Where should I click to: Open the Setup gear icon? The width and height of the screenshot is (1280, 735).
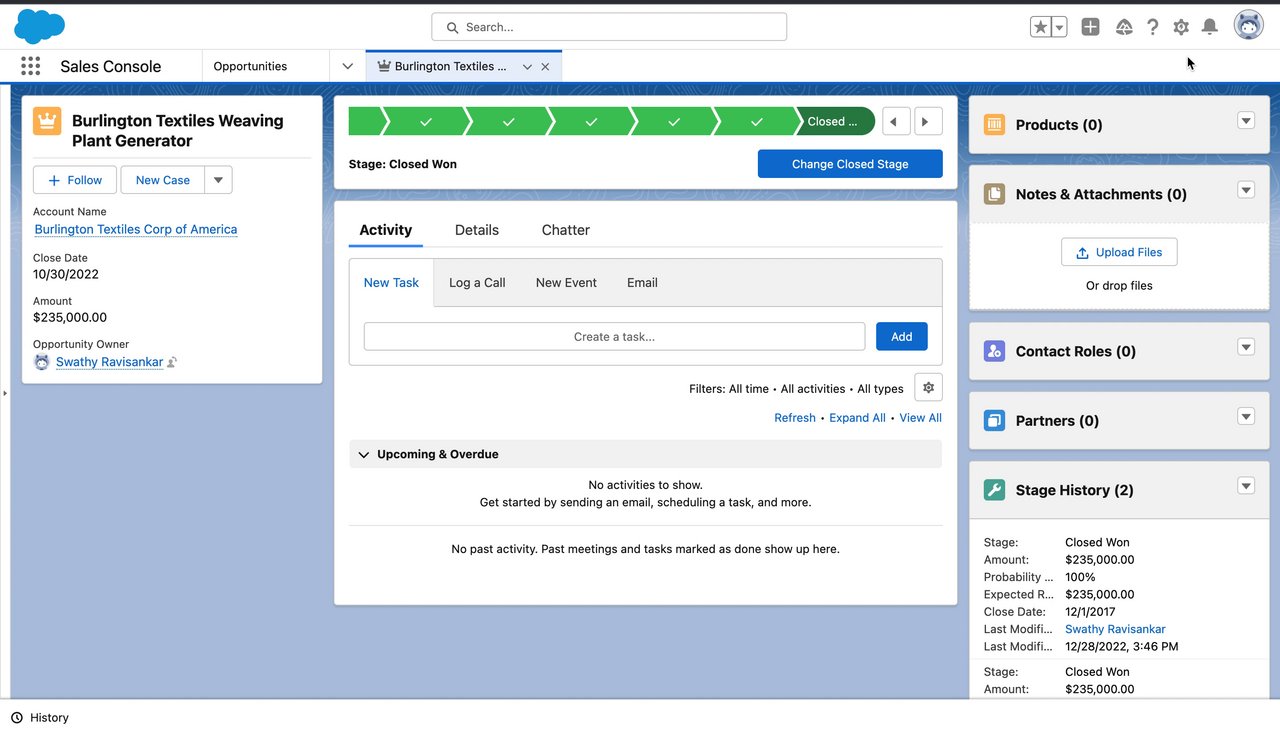tap(1181, 27)
